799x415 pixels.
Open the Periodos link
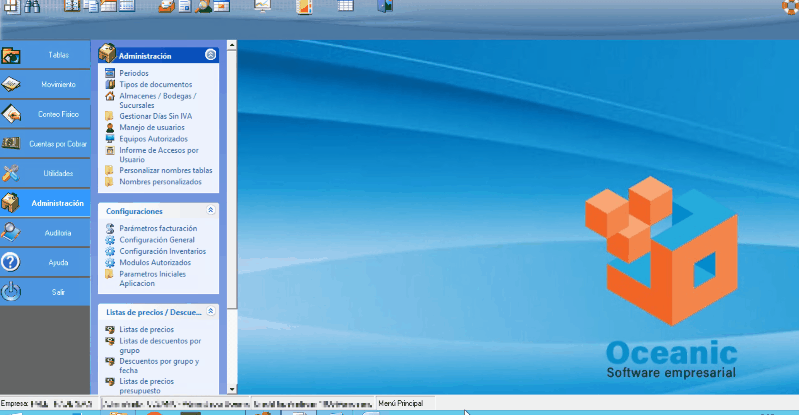(133, 74)
